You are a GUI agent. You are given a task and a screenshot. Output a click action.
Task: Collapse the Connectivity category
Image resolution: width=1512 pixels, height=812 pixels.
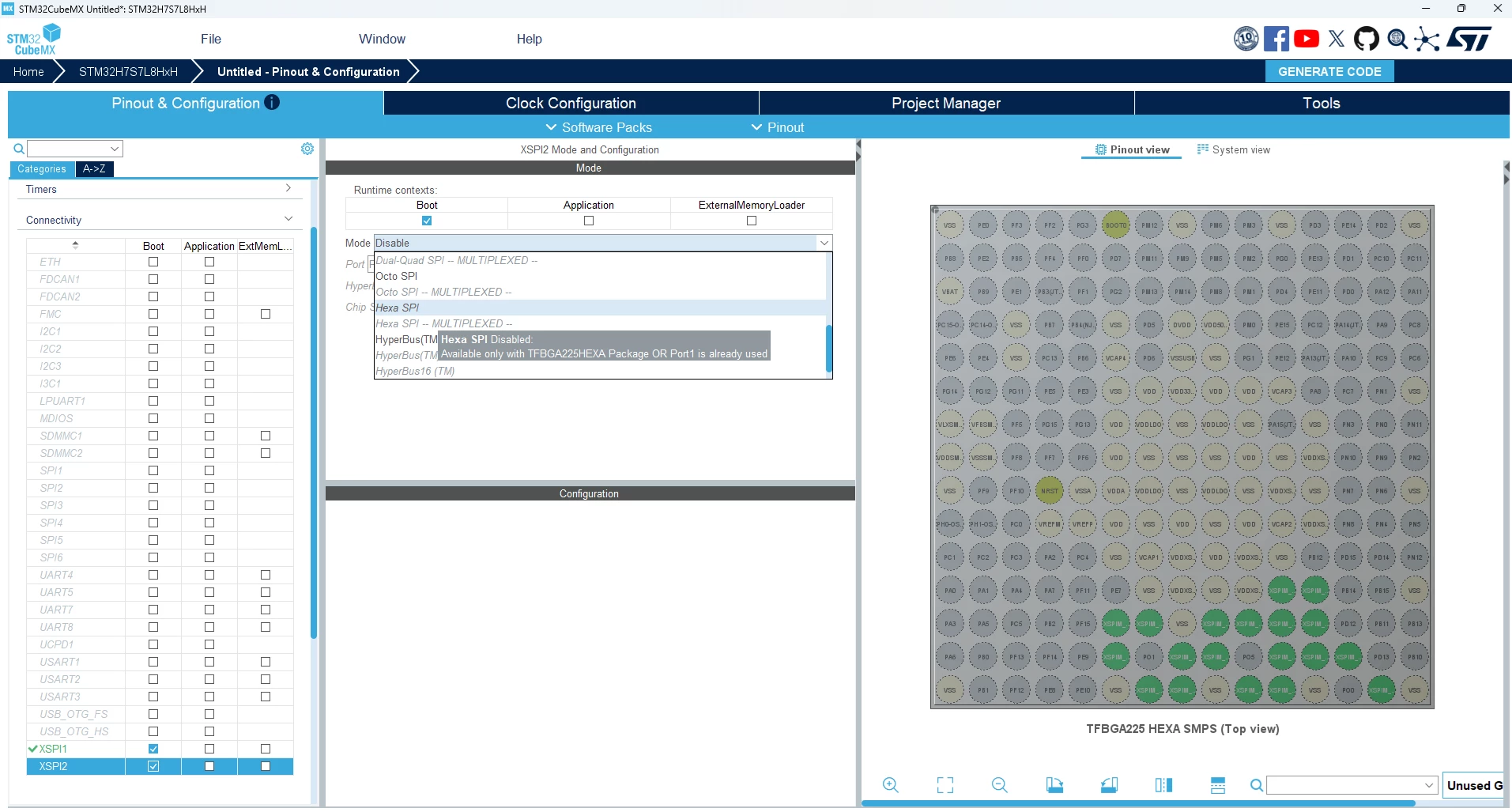tap(158, 220)
